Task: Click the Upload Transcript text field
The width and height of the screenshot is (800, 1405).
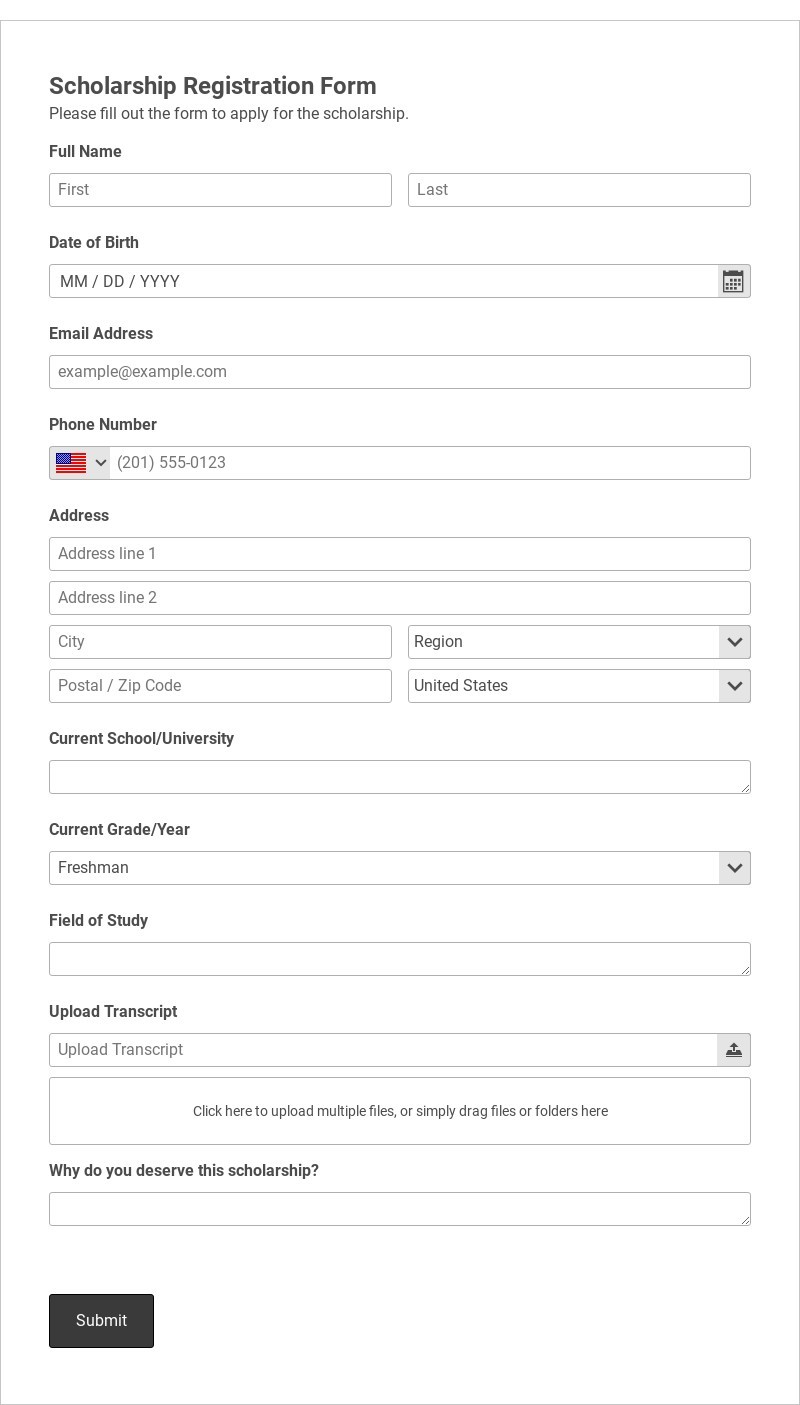Action: point(383,1050)
